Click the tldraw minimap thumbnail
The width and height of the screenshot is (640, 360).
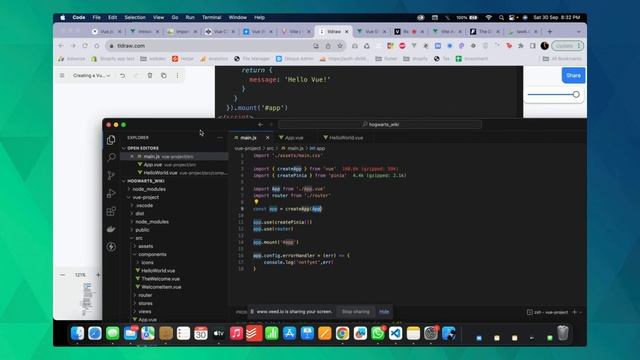point(87,299)
